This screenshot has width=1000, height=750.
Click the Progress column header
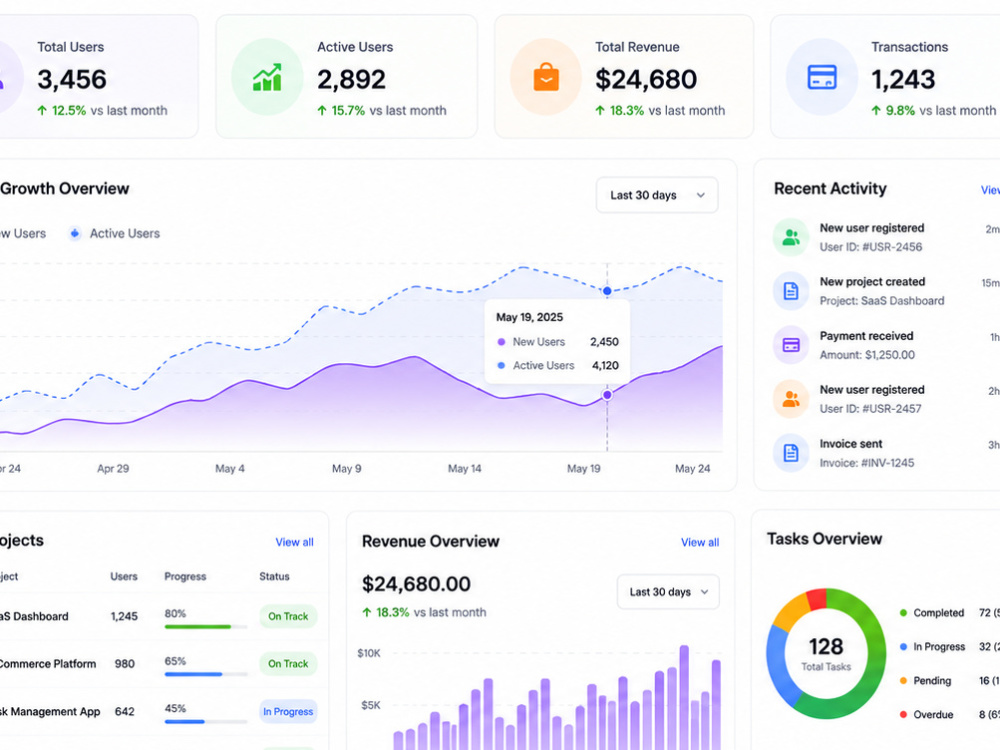185,576
